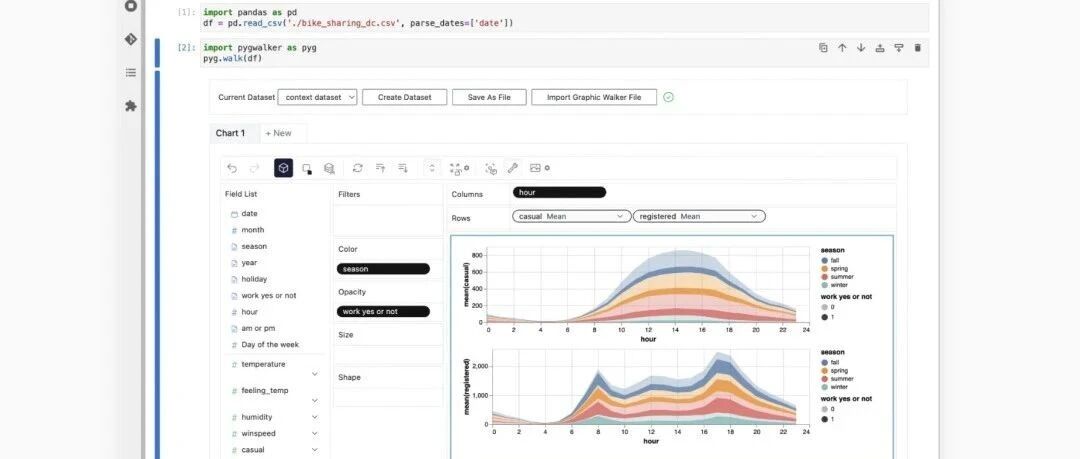Toggle the aggregation cube icon

(x=283, y=168)
